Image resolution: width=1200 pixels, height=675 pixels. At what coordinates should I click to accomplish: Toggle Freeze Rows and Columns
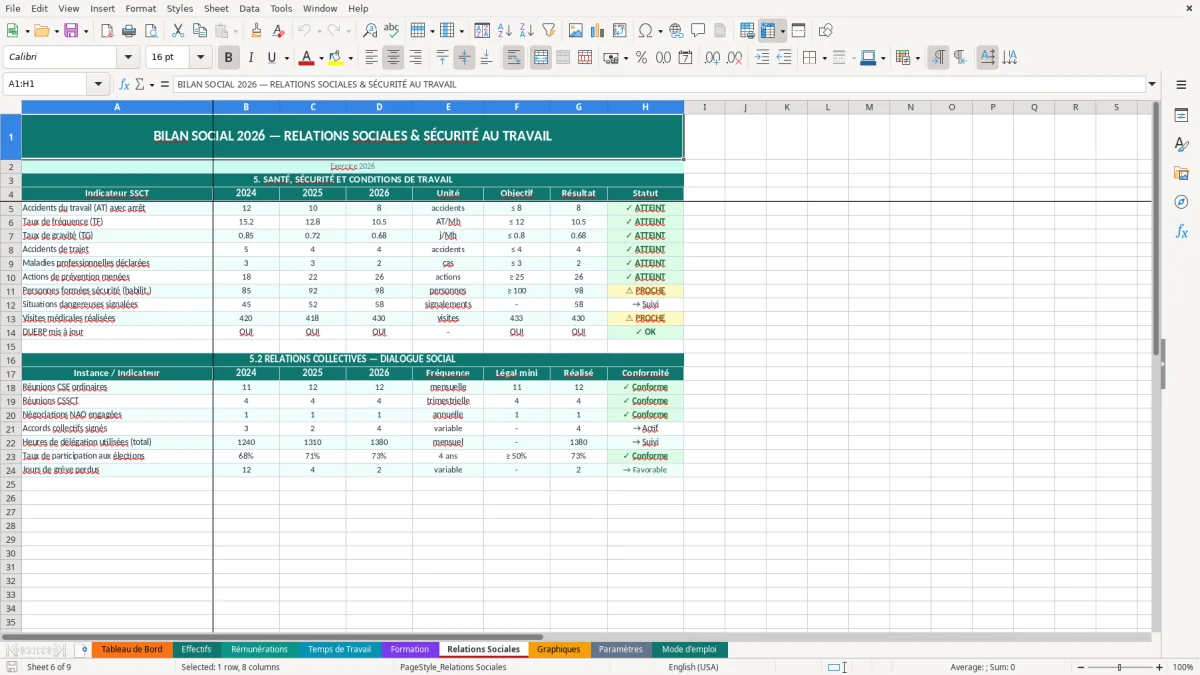pos(768,31)
